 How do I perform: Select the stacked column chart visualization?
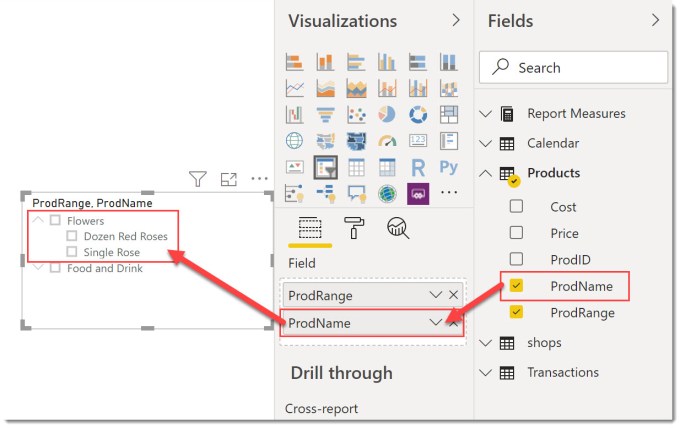click(x=325, y=62)
